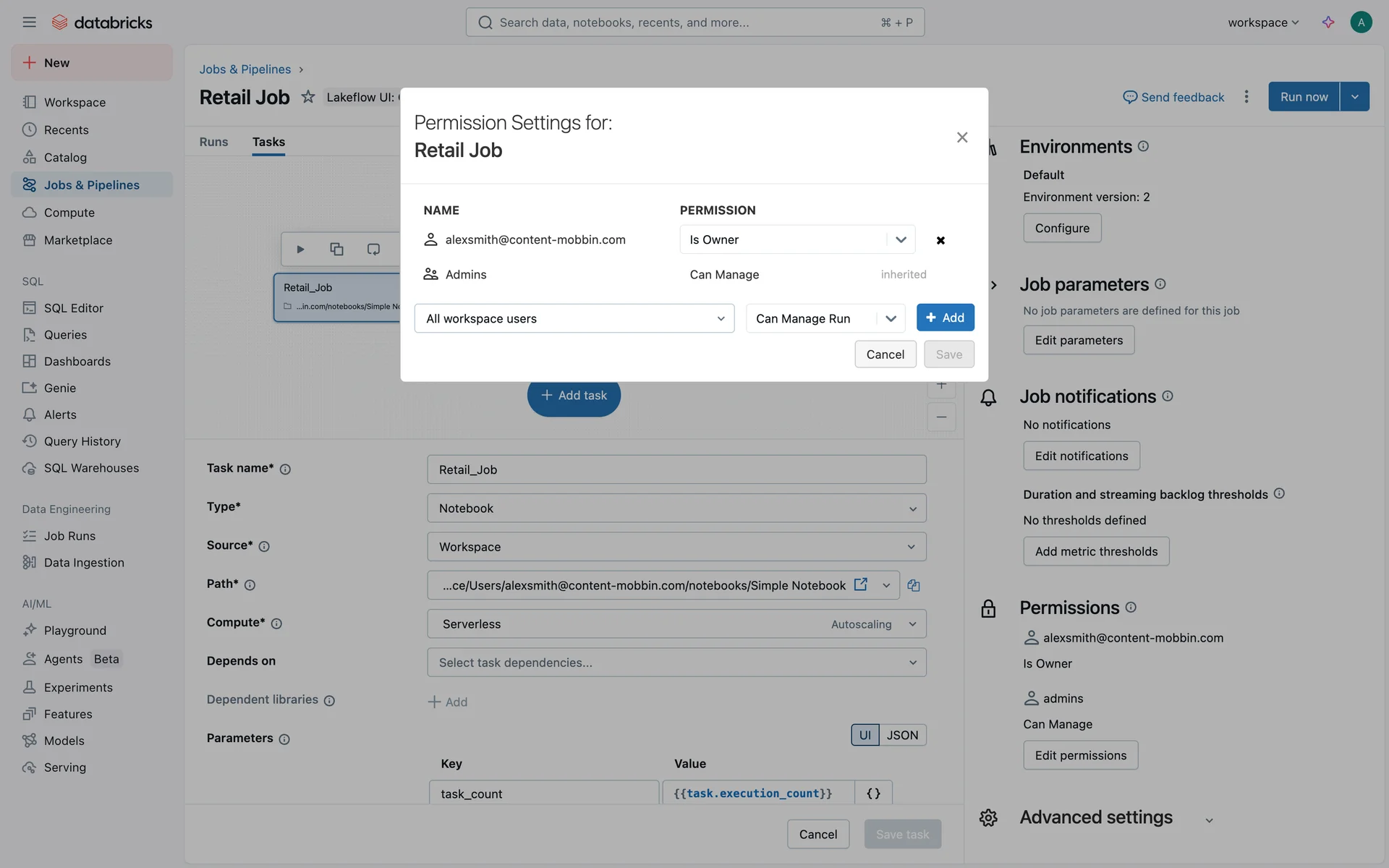Click the Add permission button

coord(945,318)
